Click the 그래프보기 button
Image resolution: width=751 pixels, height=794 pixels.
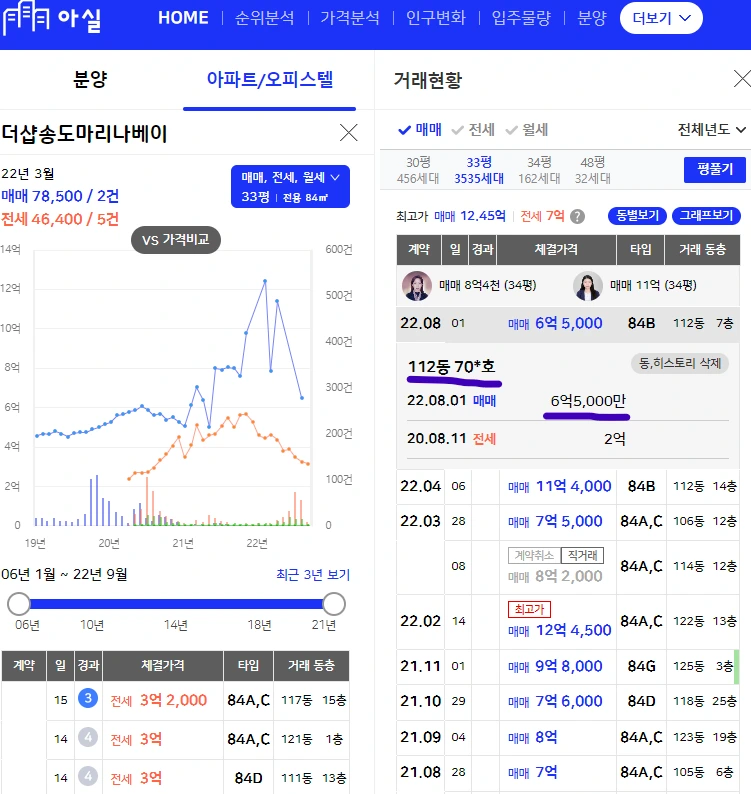point(706,216)
